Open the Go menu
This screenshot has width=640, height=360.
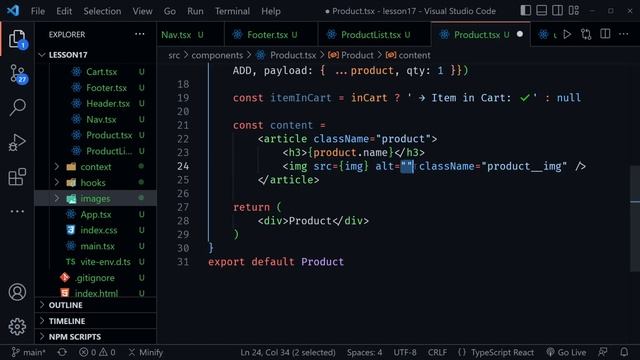pyautogui.click(x=170, y=11)
